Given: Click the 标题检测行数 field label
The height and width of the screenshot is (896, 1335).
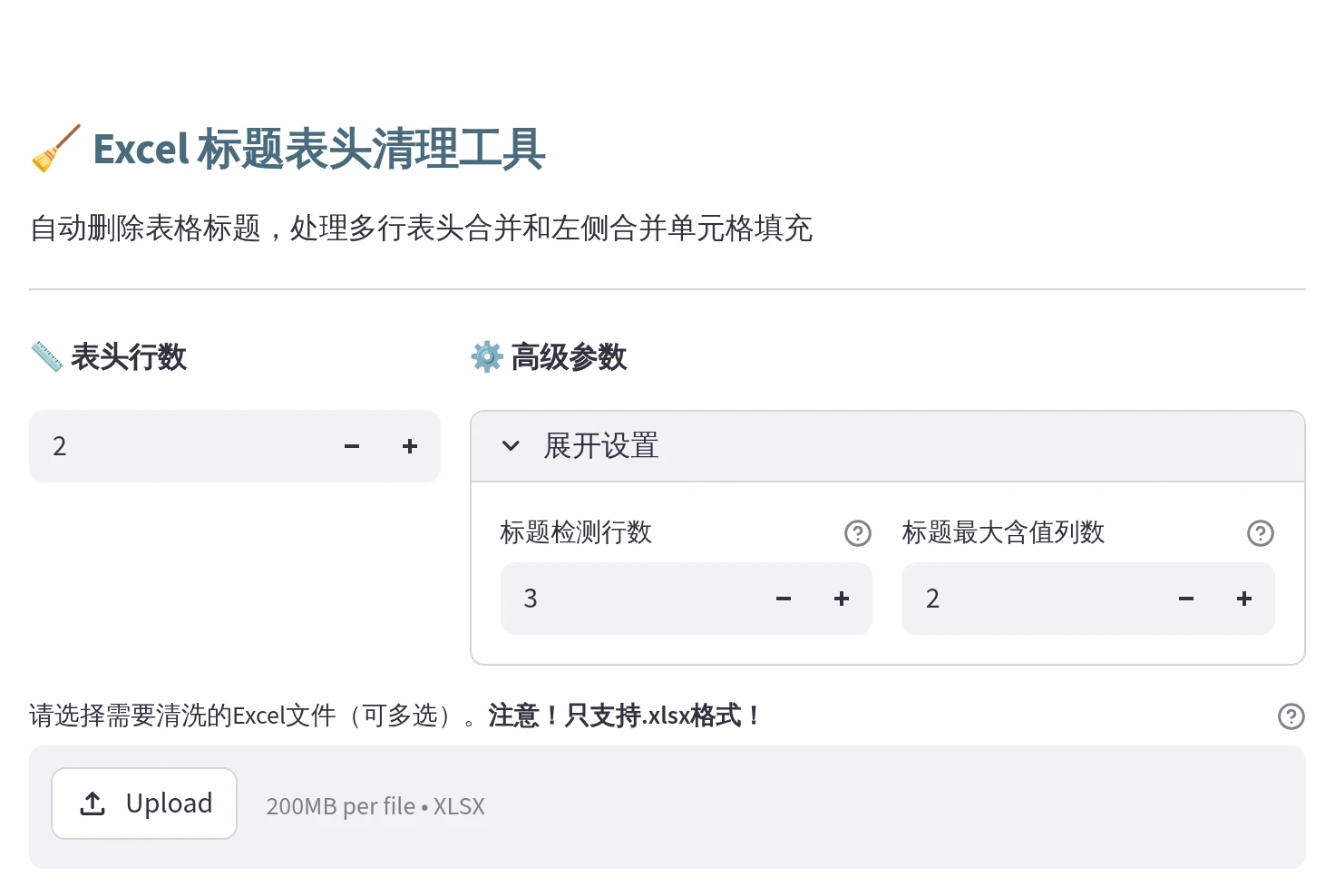Looking at the screenshot, I should click(576, 532).
